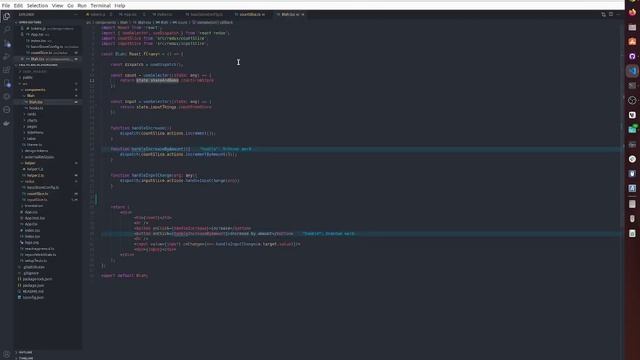The width and height of the screenshot is (640, 360).
Task: Open the Go menu
Action: [71, 6]
